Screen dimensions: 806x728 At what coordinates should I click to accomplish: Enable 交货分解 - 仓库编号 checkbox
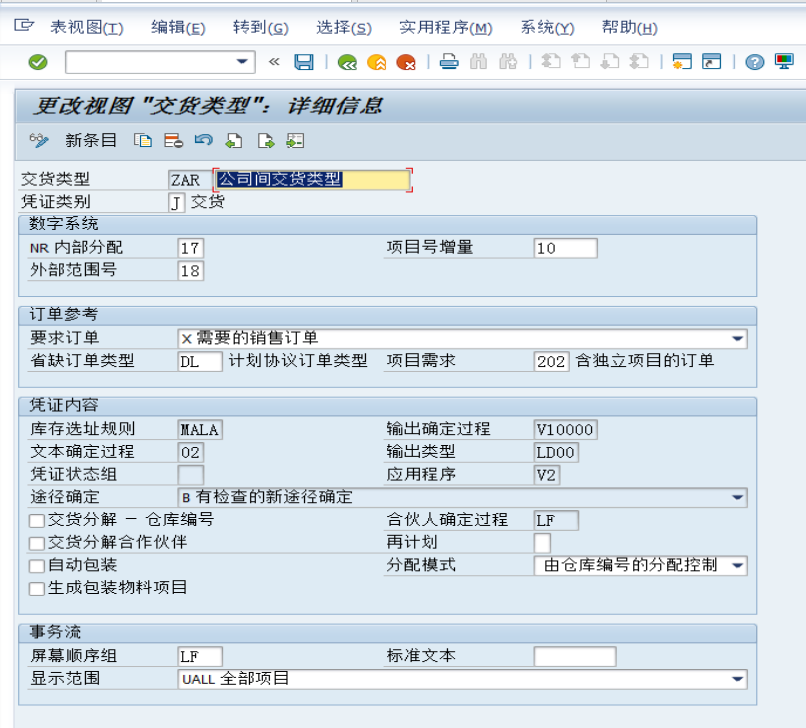coord(36,521)
